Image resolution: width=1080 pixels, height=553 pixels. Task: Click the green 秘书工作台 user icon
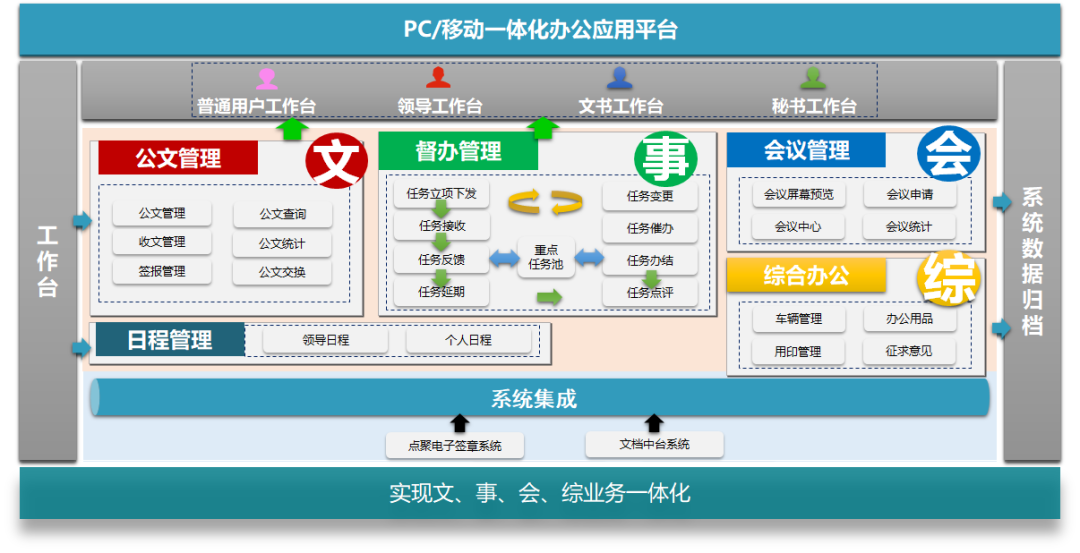pos(813,78)
